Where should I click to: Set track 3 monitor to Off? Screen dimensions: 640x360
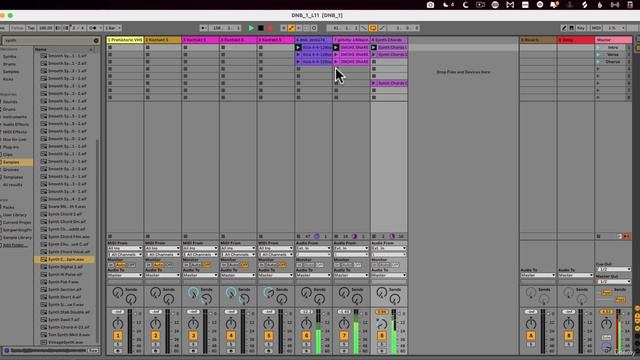pyautogui.click(x=207, y=265)
